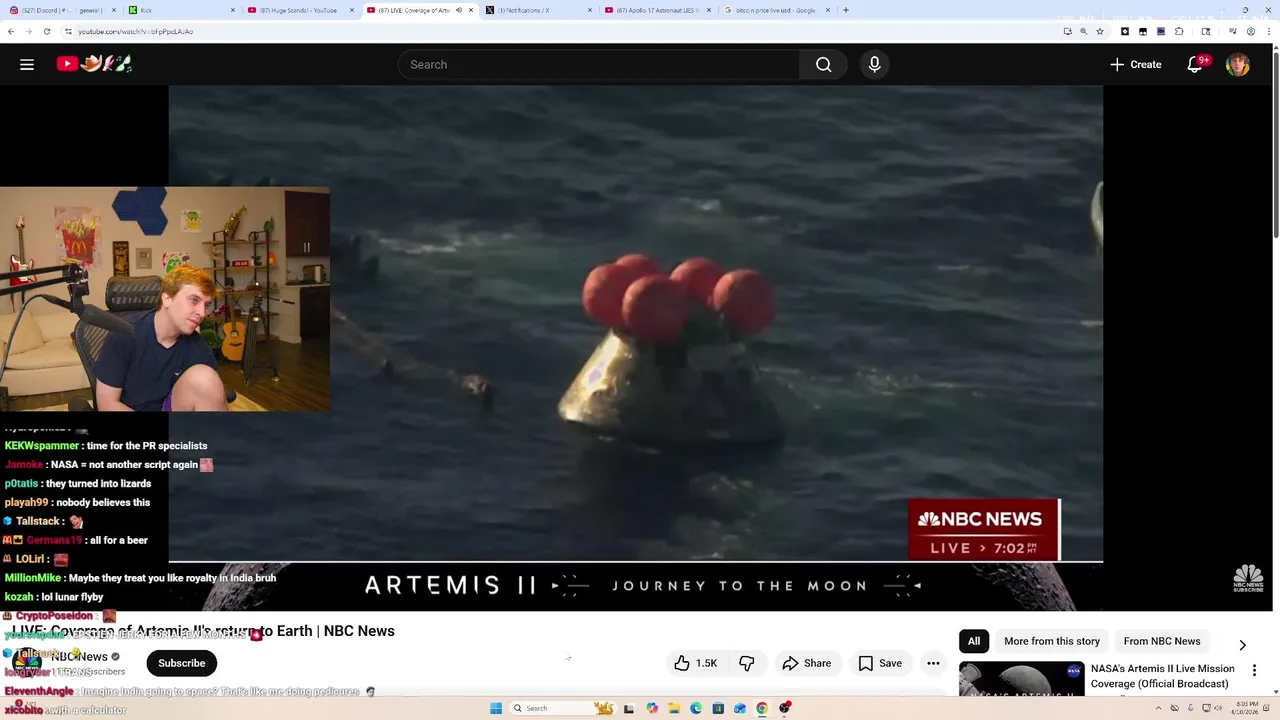Viewport: 1280px width, 720px height.
Task: Click into the YouTube search field
Action: coord(599,64)
